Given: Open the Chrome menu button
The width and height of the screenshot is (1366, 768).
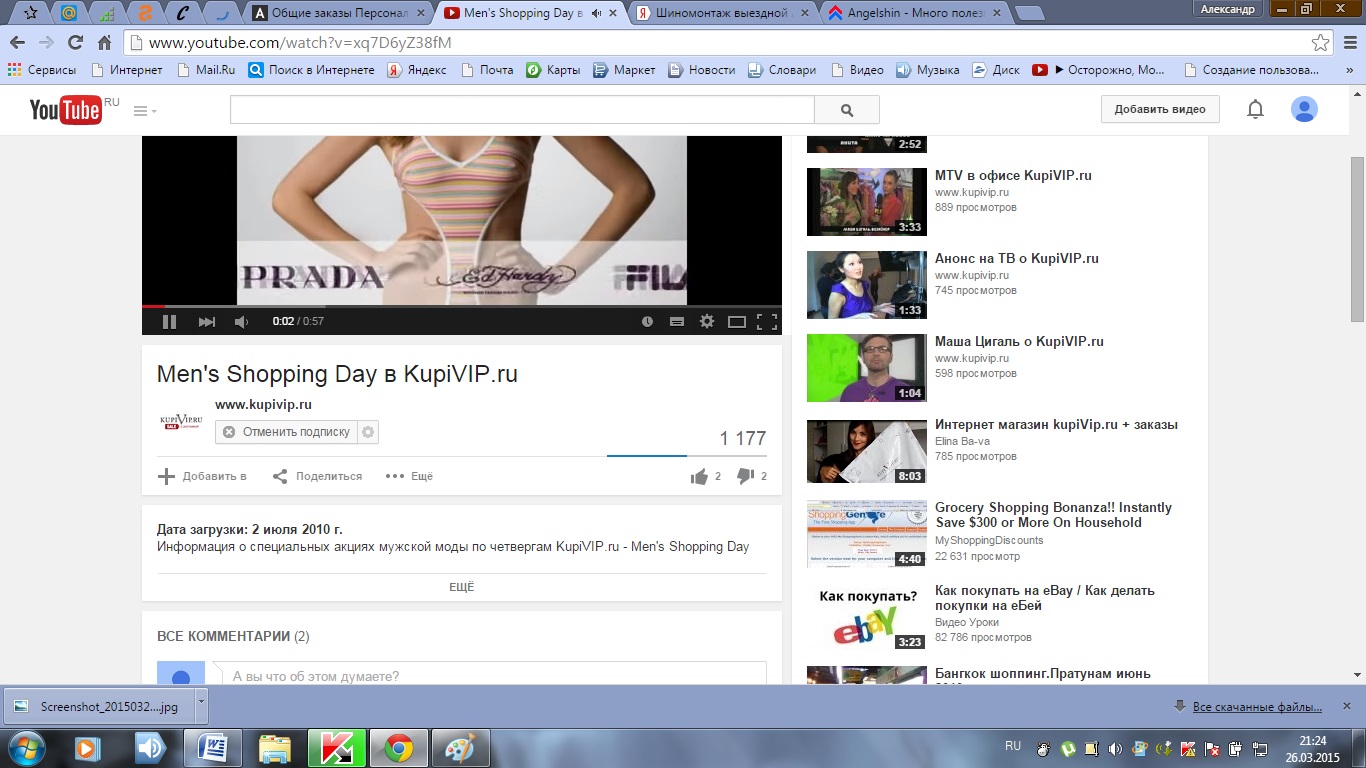Looking at the screenshot, I should click(x=1348, y=42).
